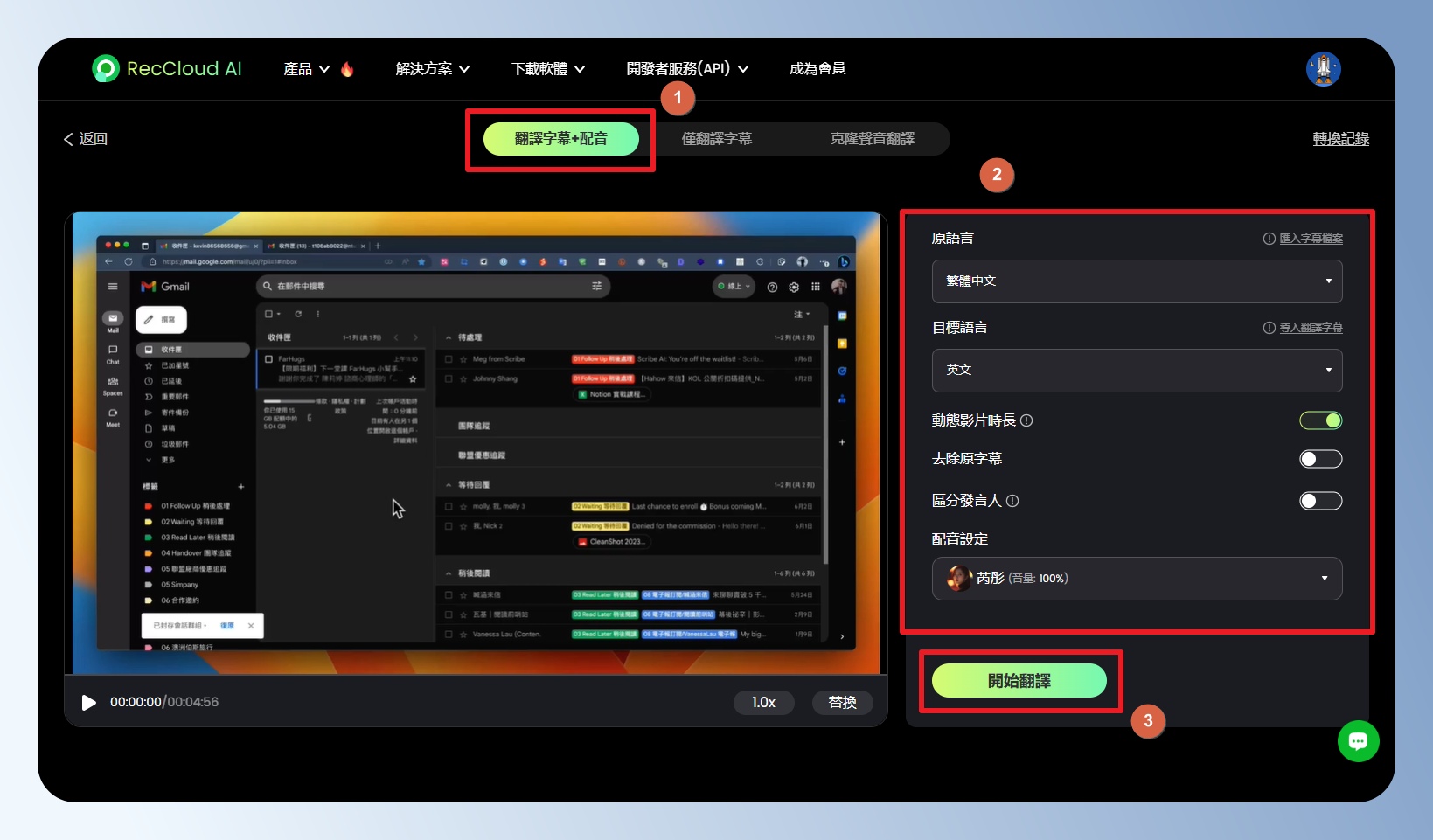Open the 轉換記錄 link
The image size is (1433, 840).
pyautogui.click(x=1340, y=139)
